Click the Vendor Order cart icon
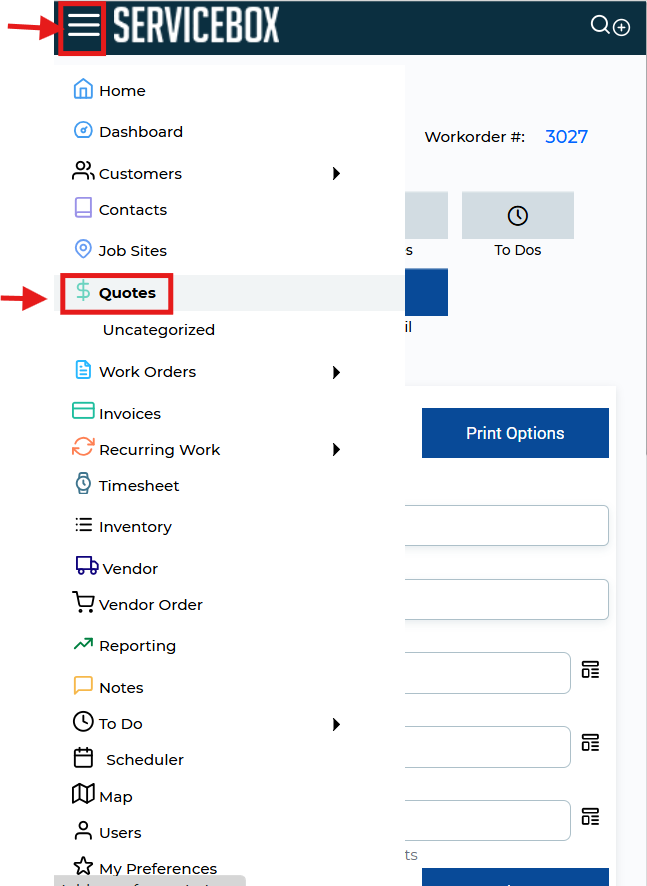 pyautogui.click(x=83, y=603)
